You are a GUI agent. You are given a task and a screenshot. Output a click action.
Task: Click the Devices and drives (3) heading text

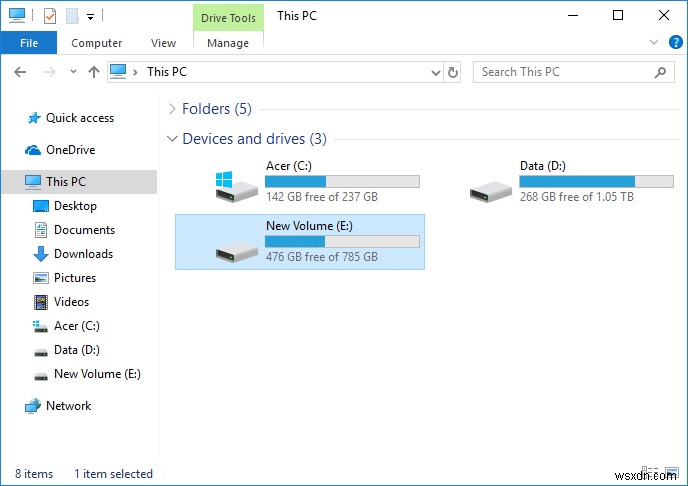[x=254, y=139]
